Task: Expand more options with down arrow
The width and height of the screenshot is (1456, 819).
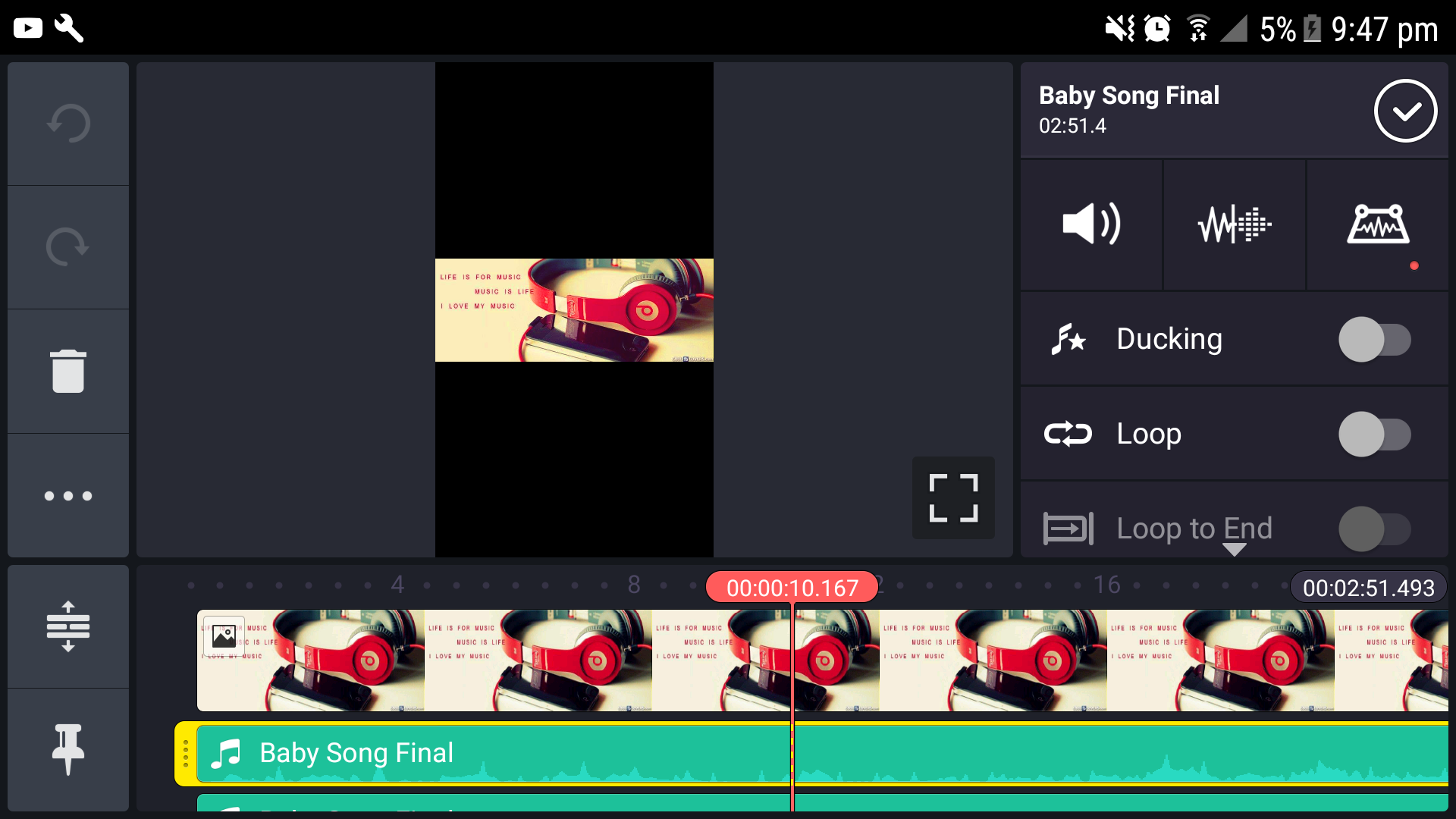Action: click(x=1234, y=549)
